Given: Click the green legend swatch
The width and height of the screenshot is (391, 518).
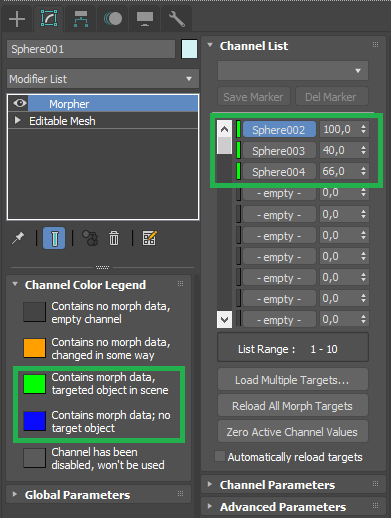Looking at the screenshot, I should pyautogui.click(x=34, y=384).
